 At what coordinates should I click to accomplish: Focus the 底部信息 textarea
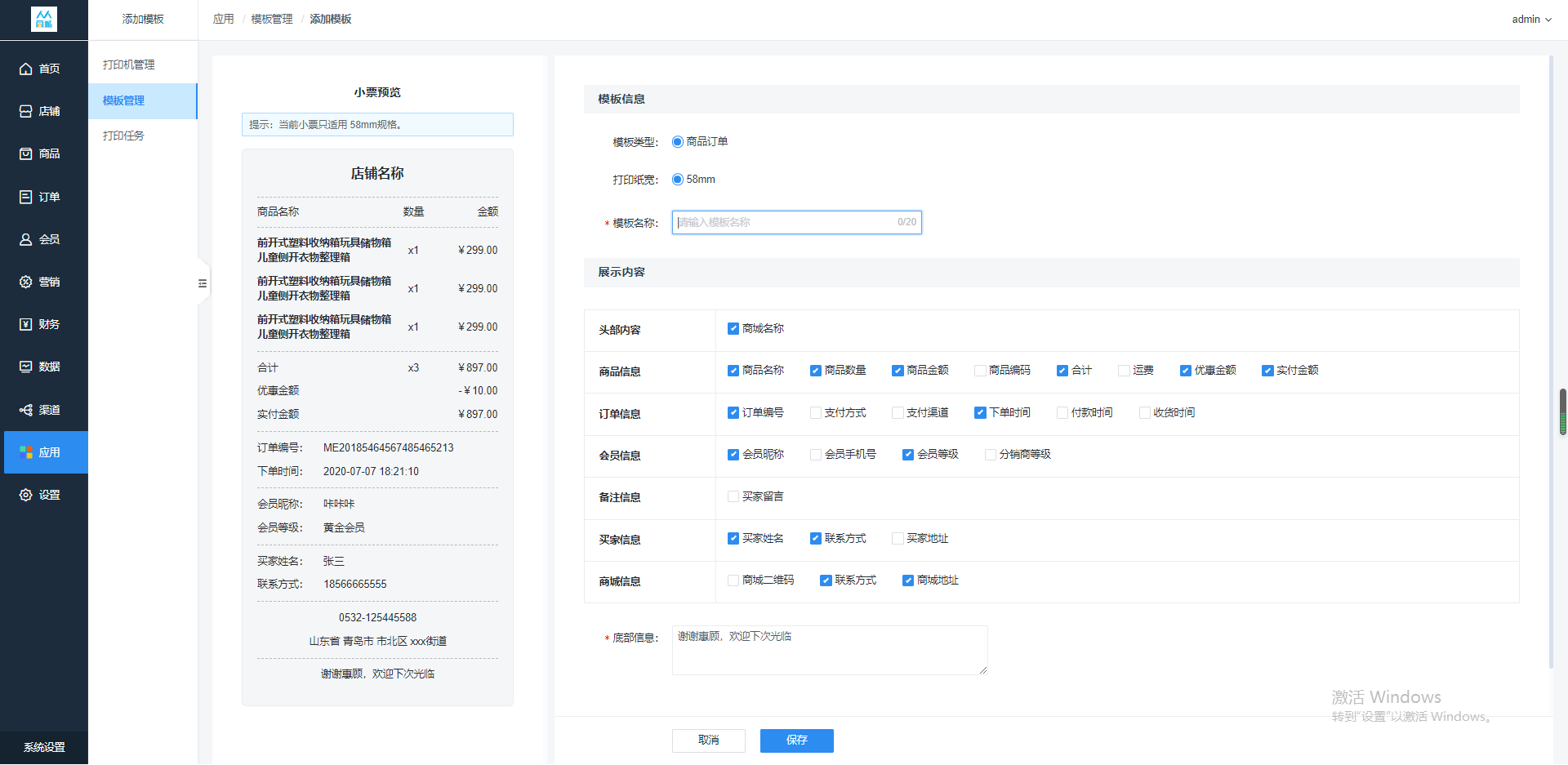coord(830,651)
